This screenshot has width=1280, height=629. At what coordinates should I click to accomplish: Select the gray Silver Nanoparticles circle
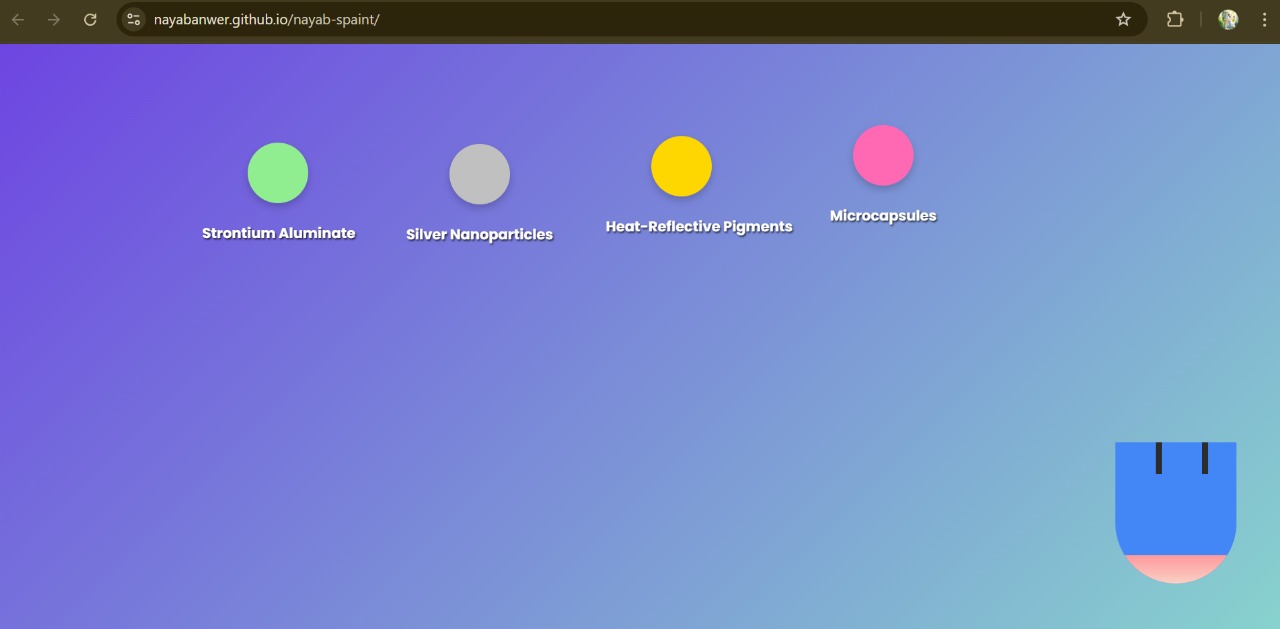(480, 174)
